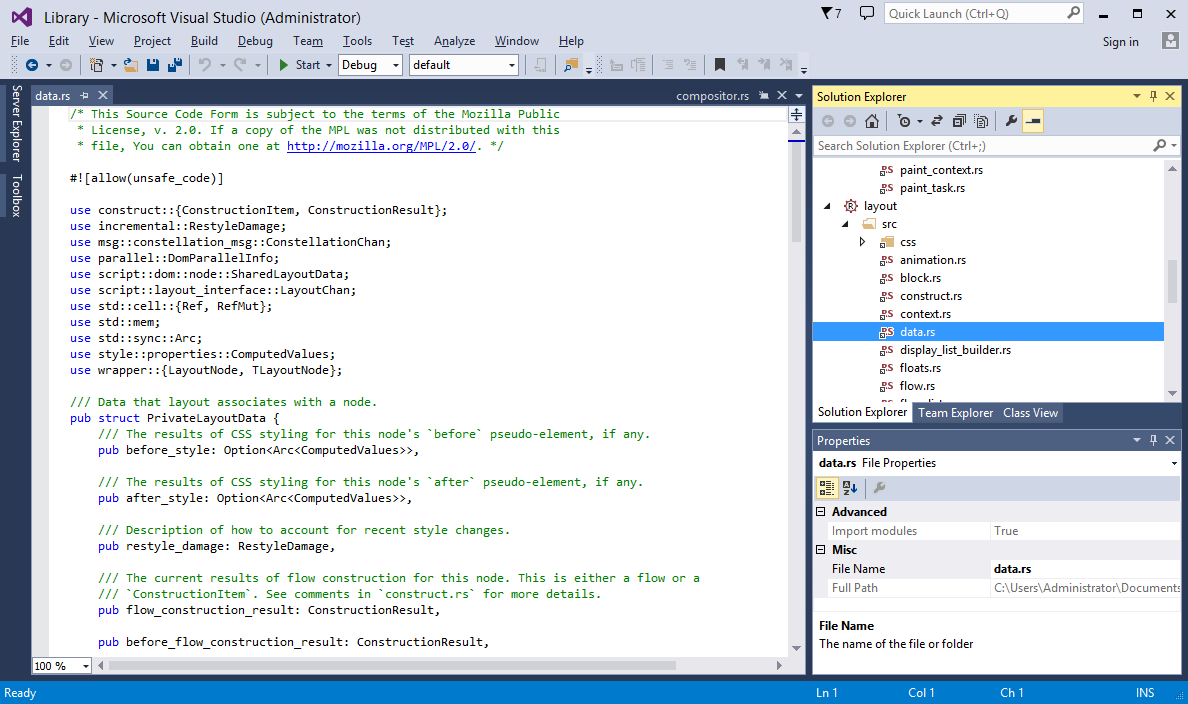The image size is (1188, 704).
Task: Collapse the Advanced properties section
Action: pyautogui.click(x=821, y=511)
